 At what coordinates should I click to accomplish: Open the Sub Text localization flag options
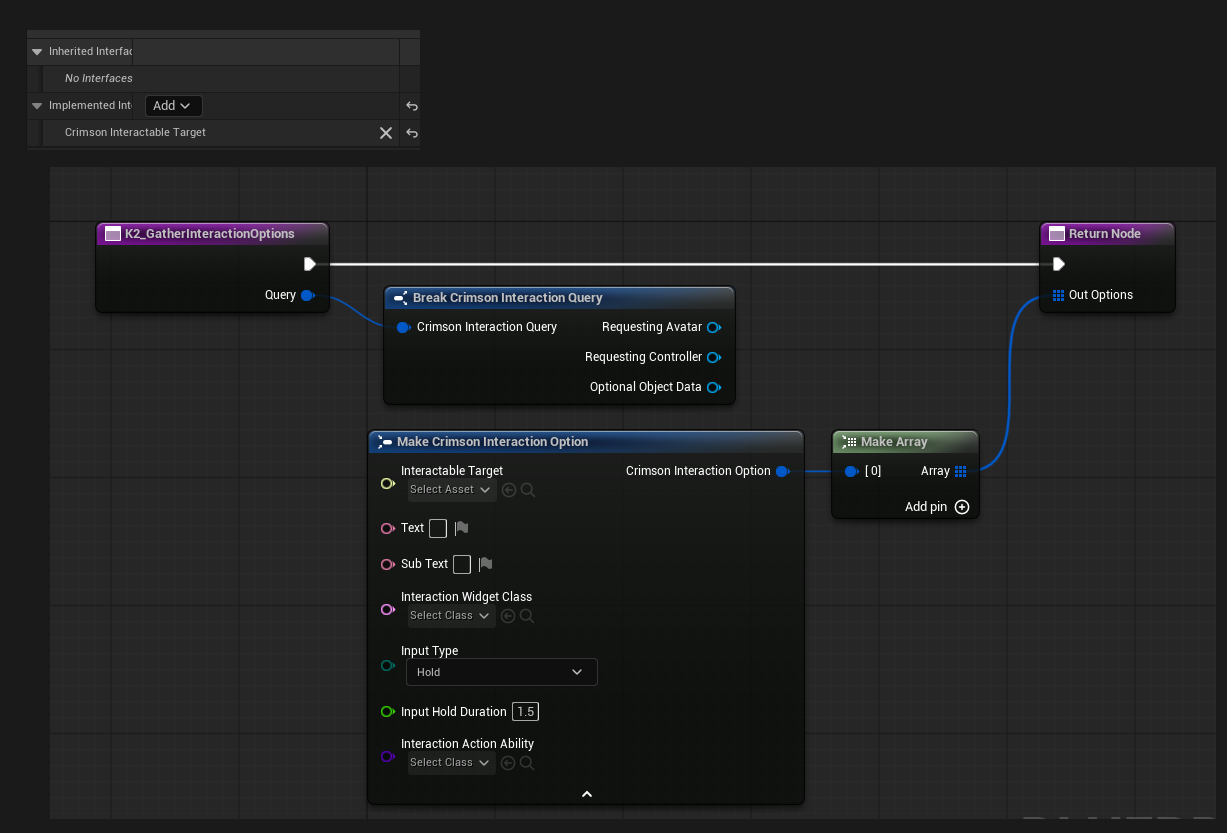pyautogui.click(x=485, y=564)
